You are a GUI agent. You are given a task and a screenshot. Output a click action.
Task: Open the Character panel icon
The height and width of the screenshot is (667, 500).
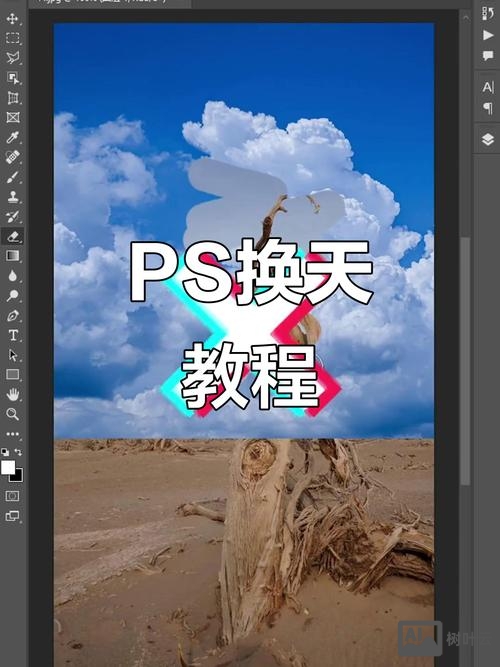(x=488, y=87)
